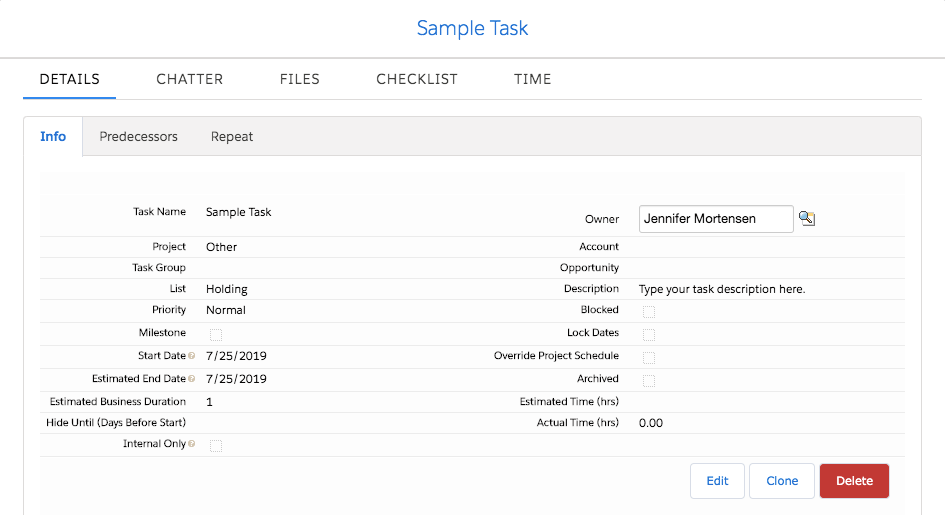945x515 pixels.
Task: Click the Task Group label
Action: [x=159, y=267]
